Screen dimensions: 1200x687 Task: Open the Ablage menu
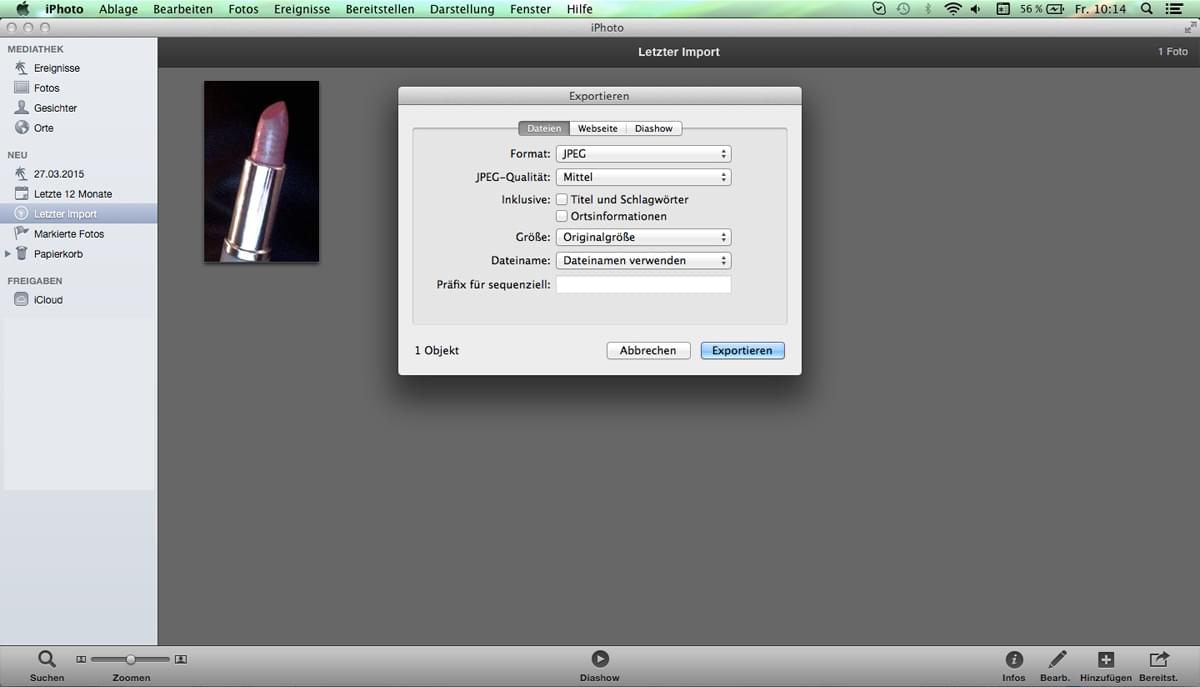pyautogui.click(x=118, y=9)
